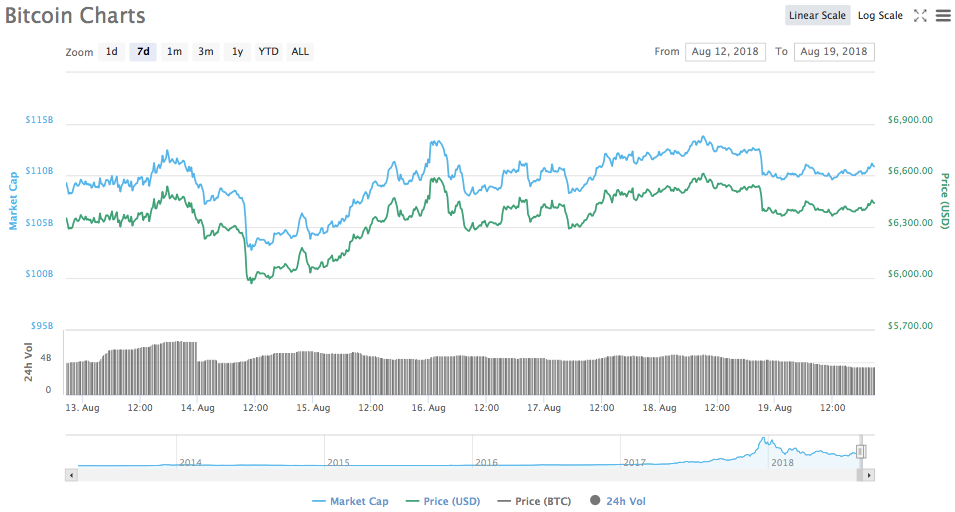This screenshot has width=955, height=512.
Task: Click the "$115B" market cap axis label
Action: click(39, 120)
